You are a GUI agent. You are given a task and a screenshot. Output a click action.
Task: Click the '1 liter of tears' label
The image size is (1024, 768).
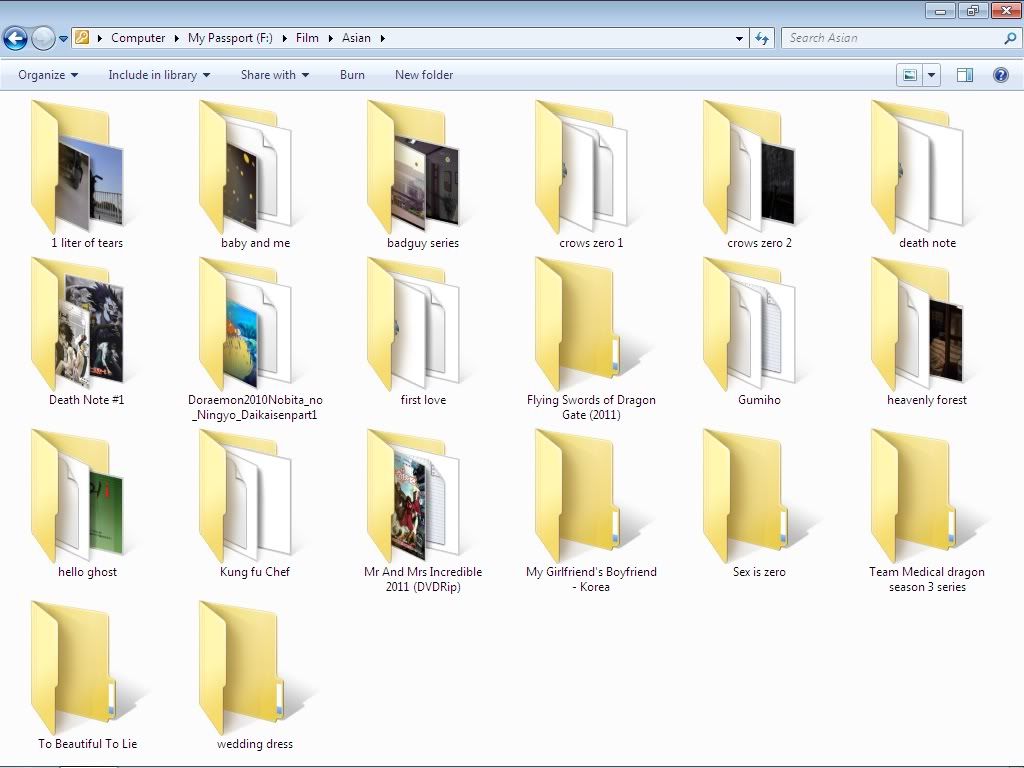point(87,243)
